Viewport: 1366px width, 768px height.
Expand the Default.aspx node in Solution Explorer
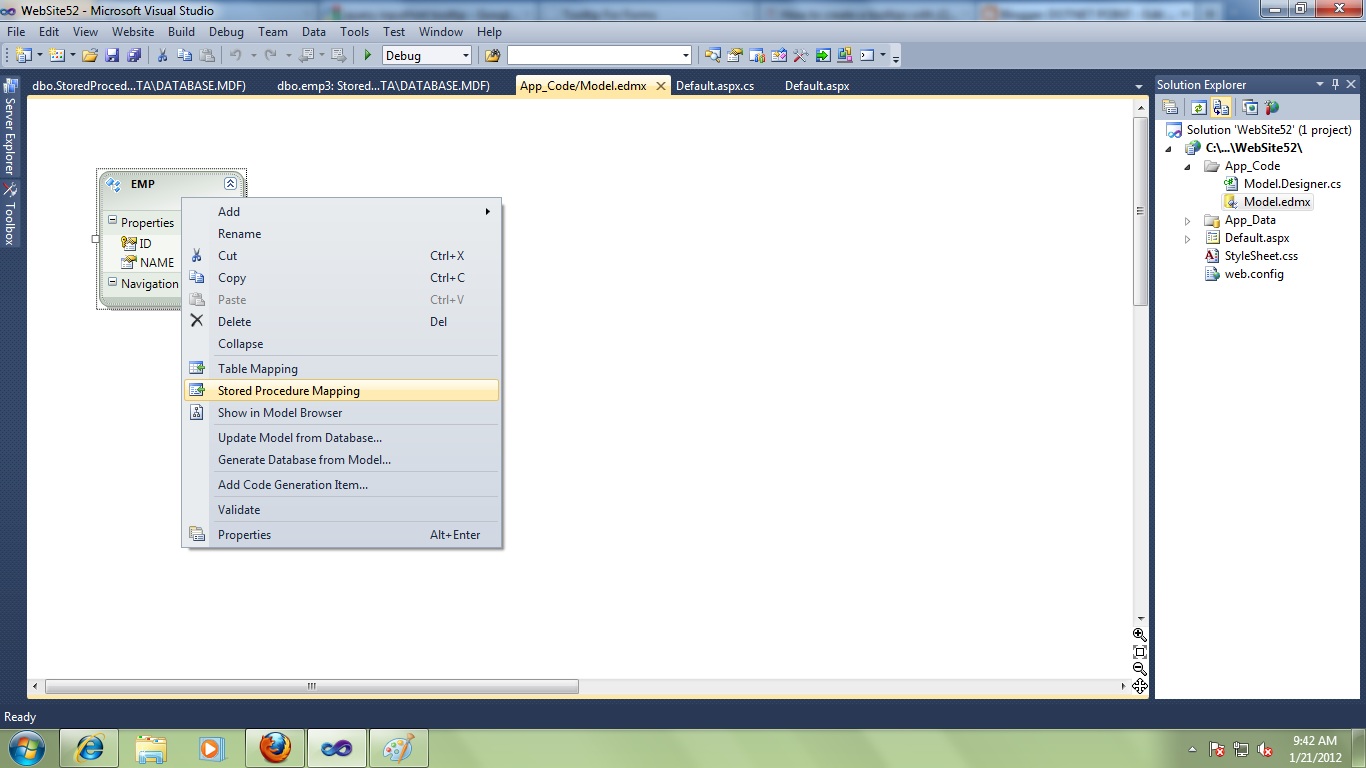1186,238
